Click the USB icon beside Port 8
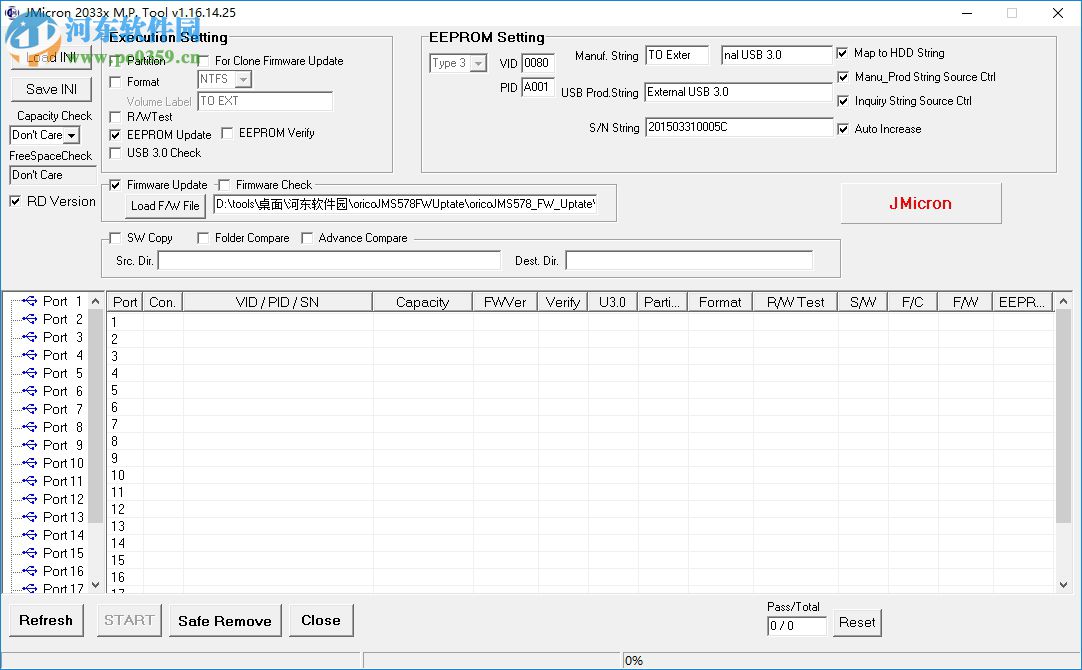The image size is (1082, 670). click(x=30, y=427)
